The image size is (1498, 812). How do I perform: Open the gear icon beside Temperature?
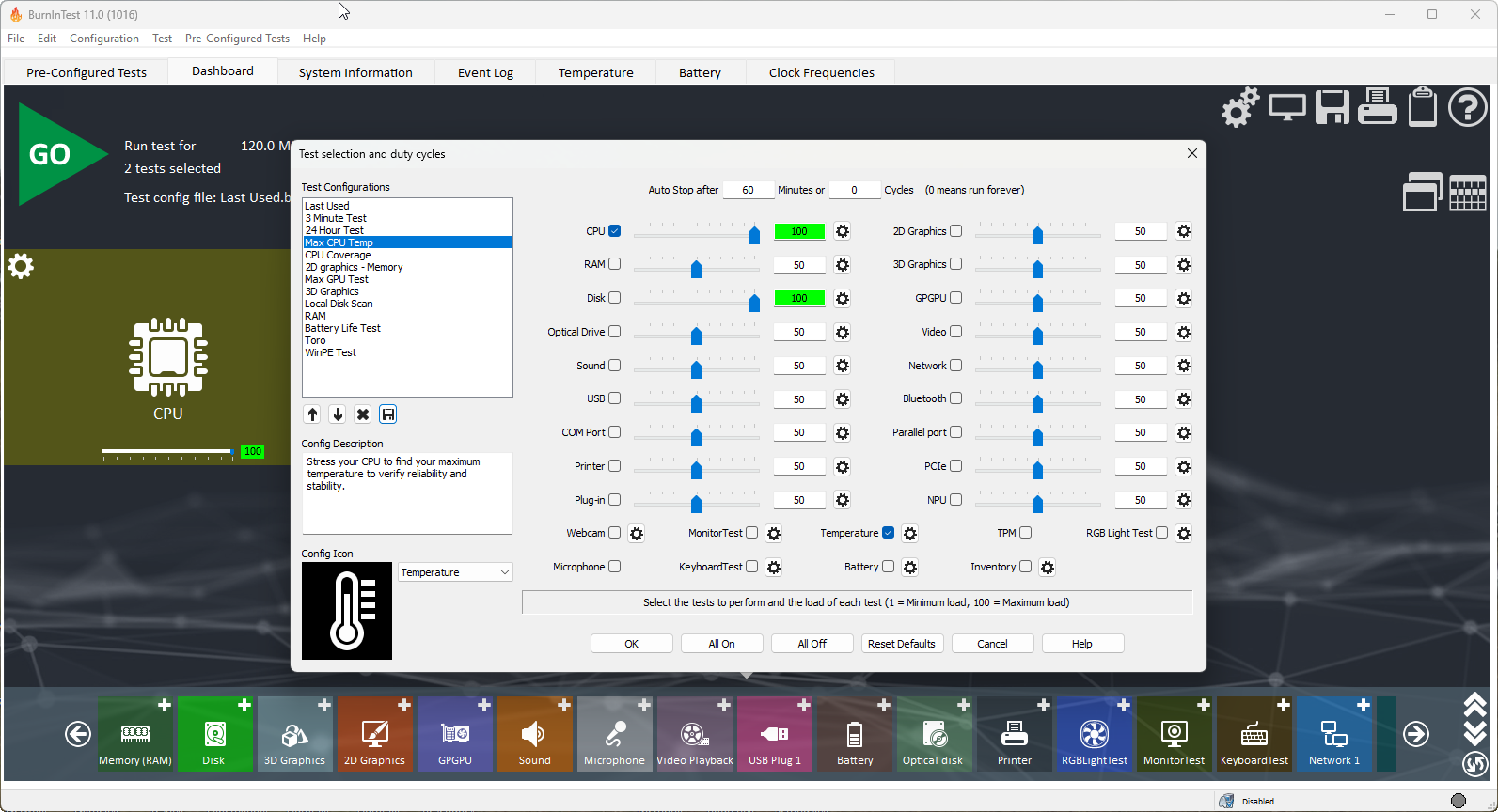(910, 534)
